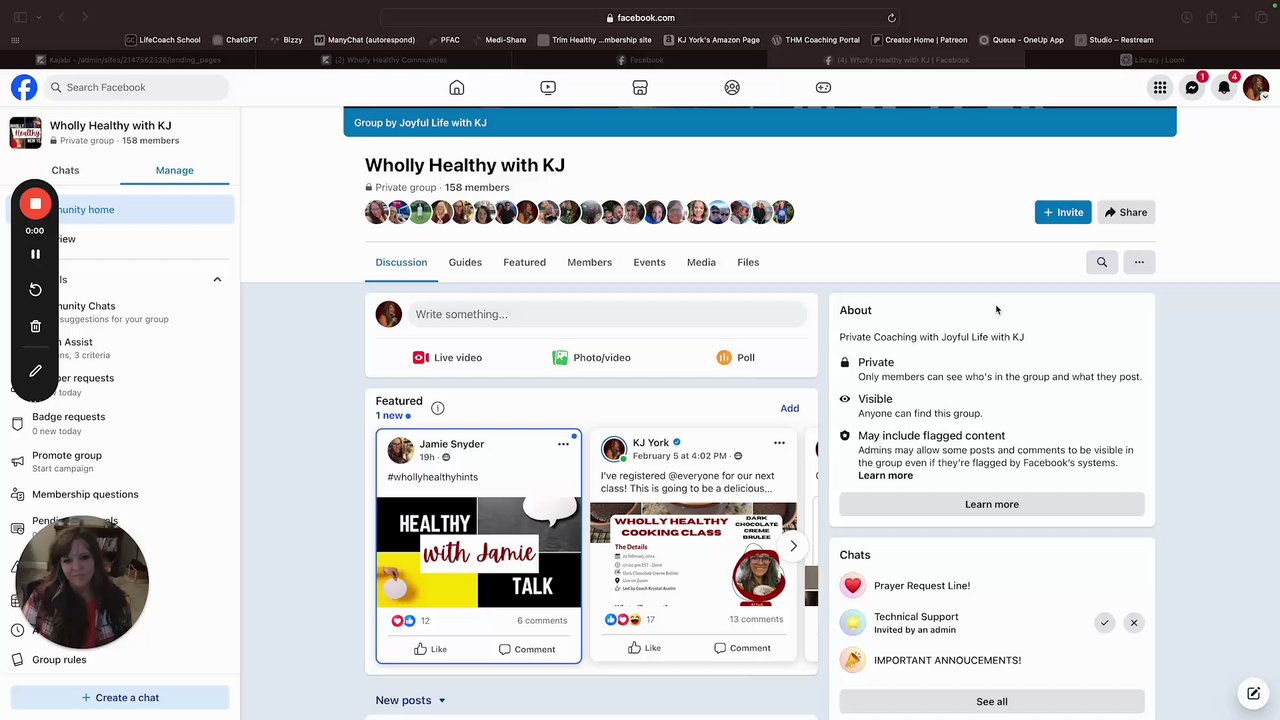
Task: Switch to the Guides tab
Action: [x=465, y=262]
